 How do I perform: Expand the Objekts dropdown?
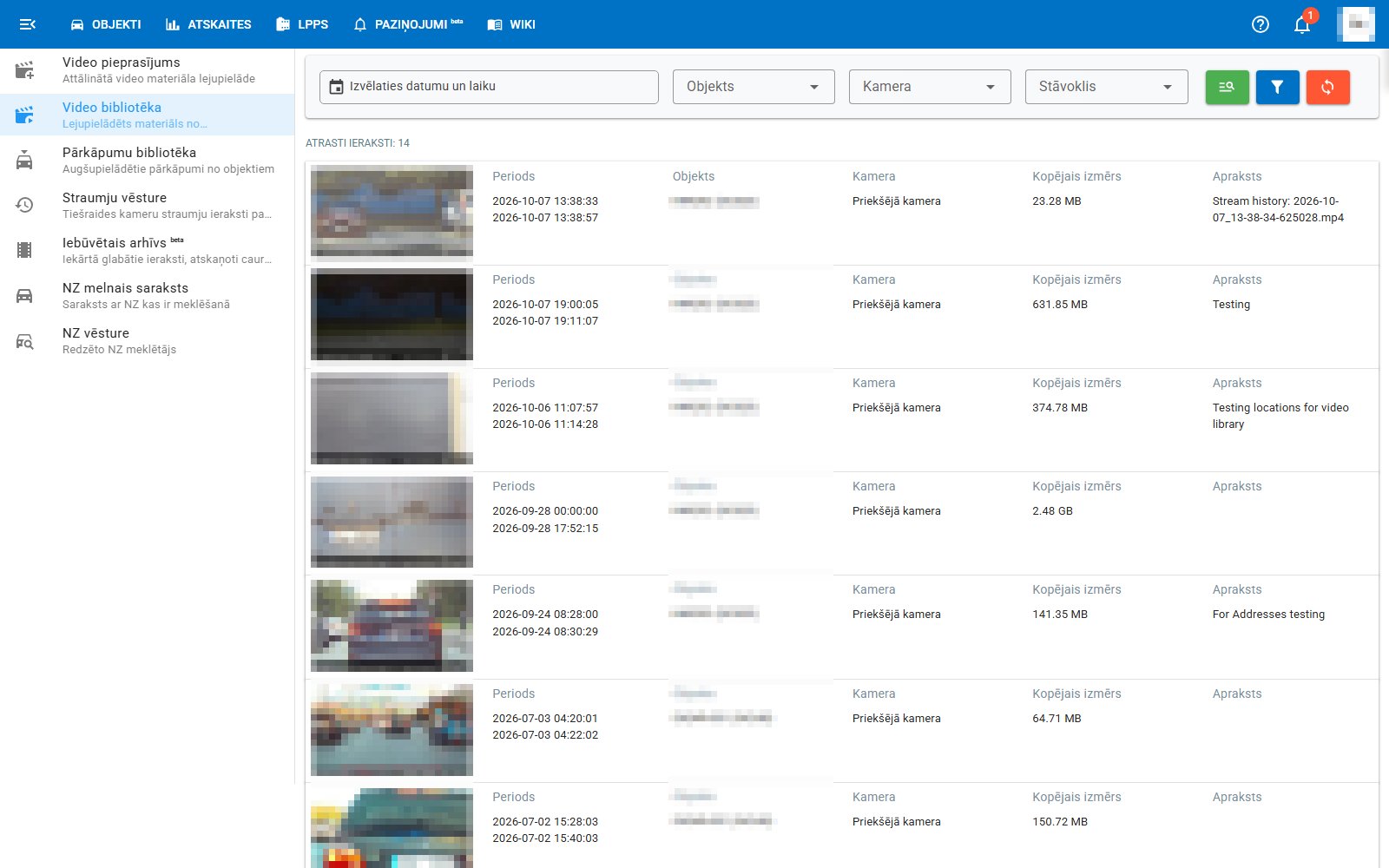pos(754,87)
